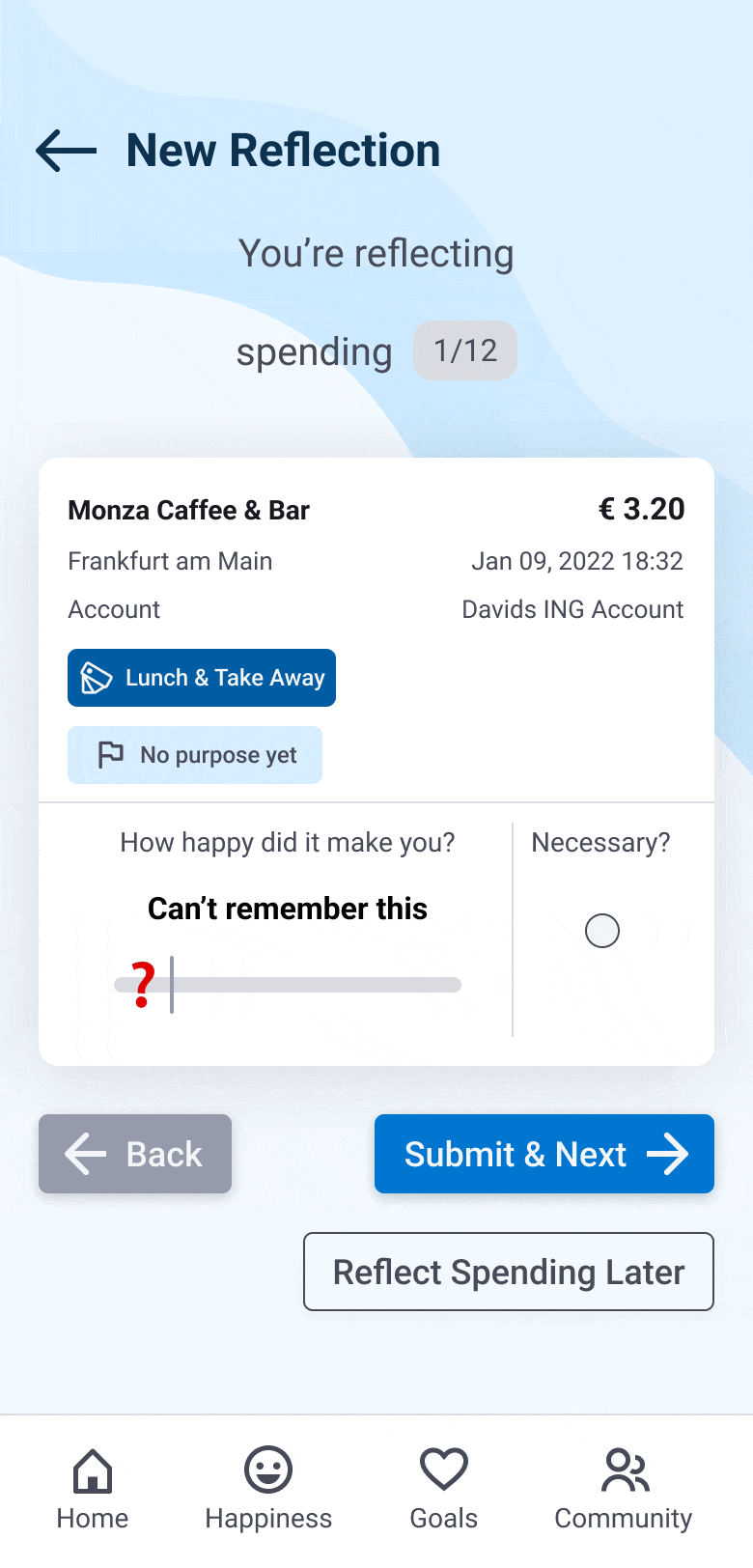Open the Community people icon
The image size is (753, 1568).
(625, 1470)
